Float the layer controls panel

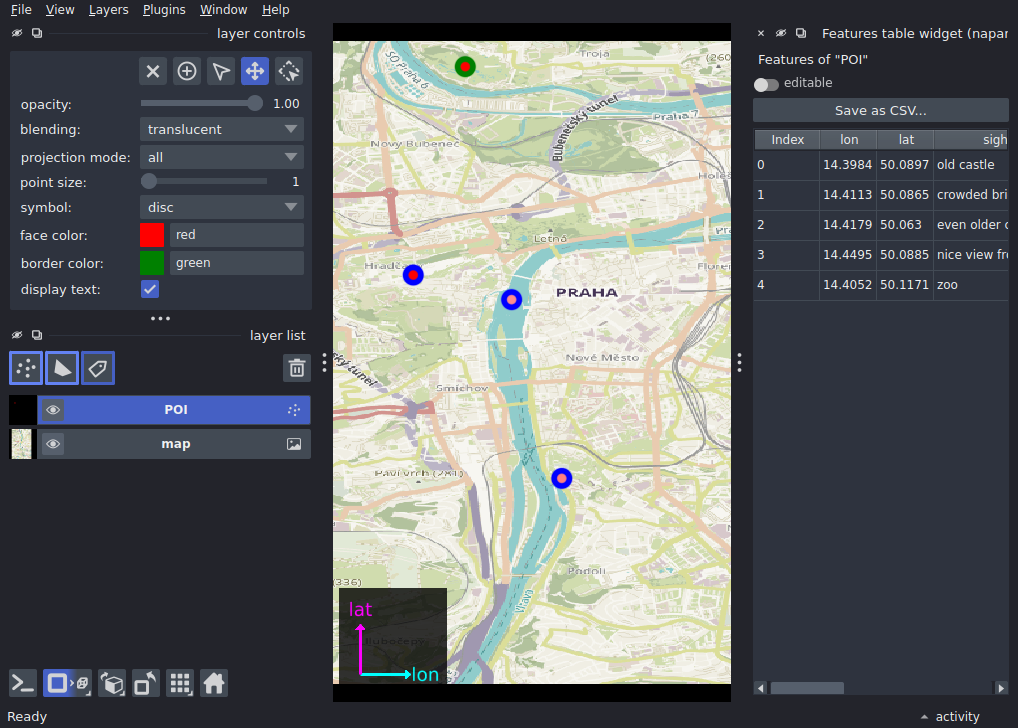click(x=37, y=33)
